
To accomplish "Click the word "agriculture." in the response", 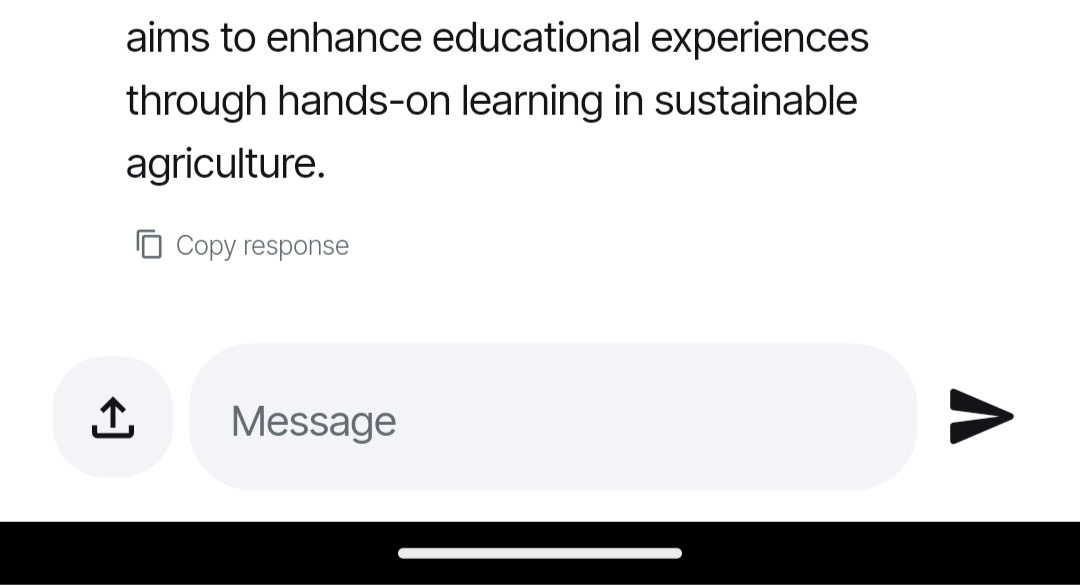I will pyautogui.click(x=226, y=164).
